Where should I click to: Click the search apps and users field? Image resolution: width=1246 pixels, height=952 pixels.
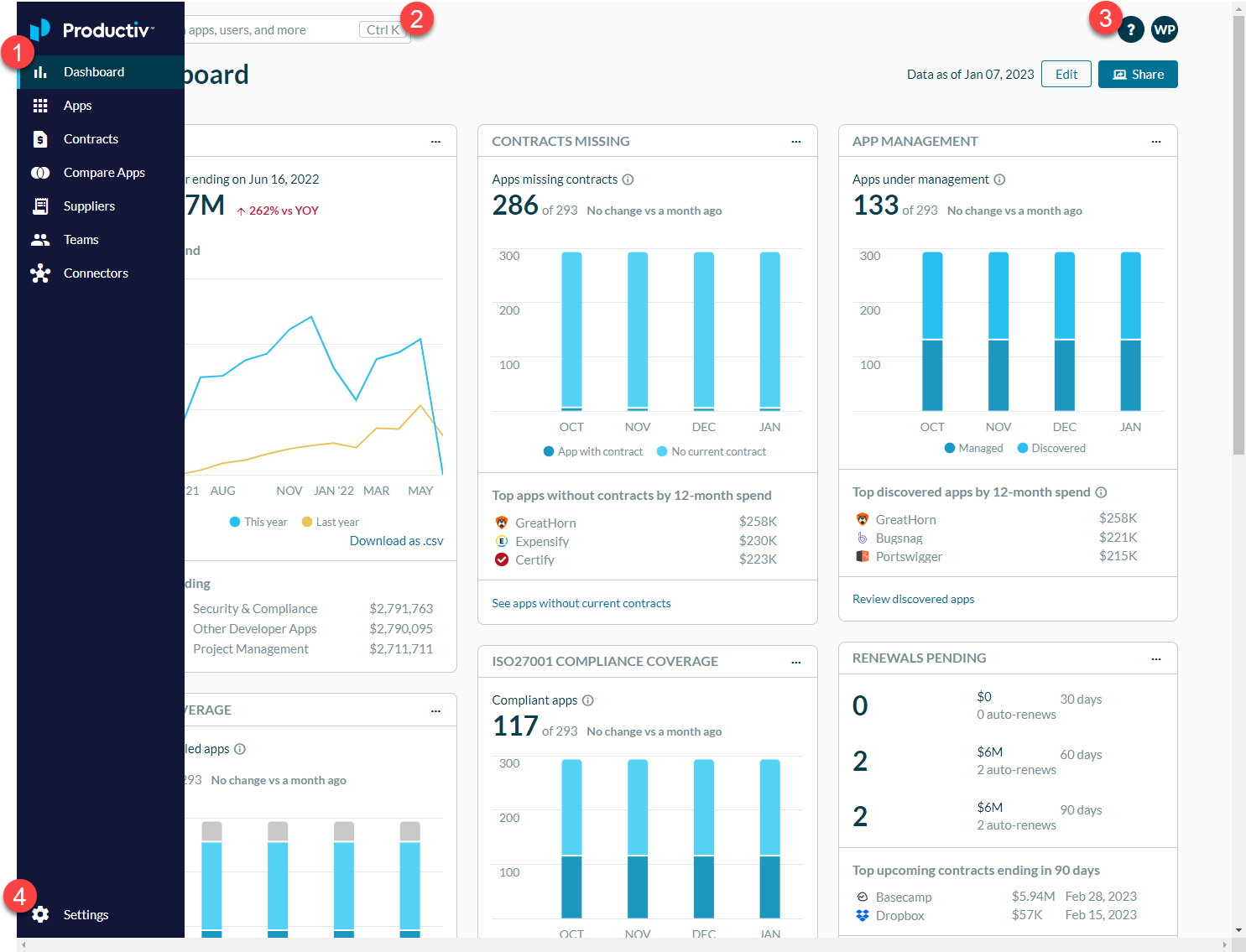tap(268, 30)
